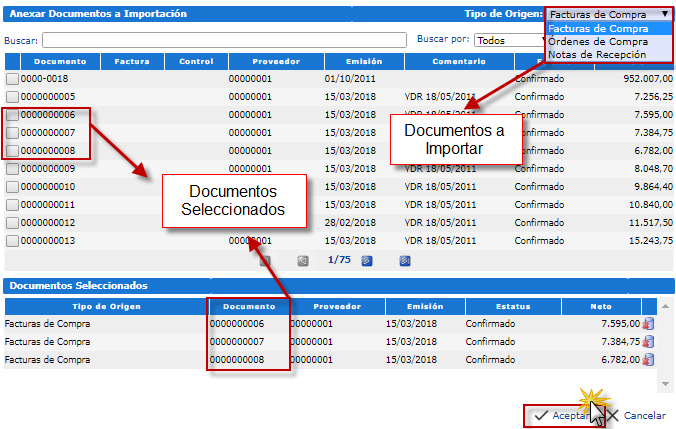
Task: Click Tipo de Origen column header
Action: pyautogui.click(x=106, y=307)
